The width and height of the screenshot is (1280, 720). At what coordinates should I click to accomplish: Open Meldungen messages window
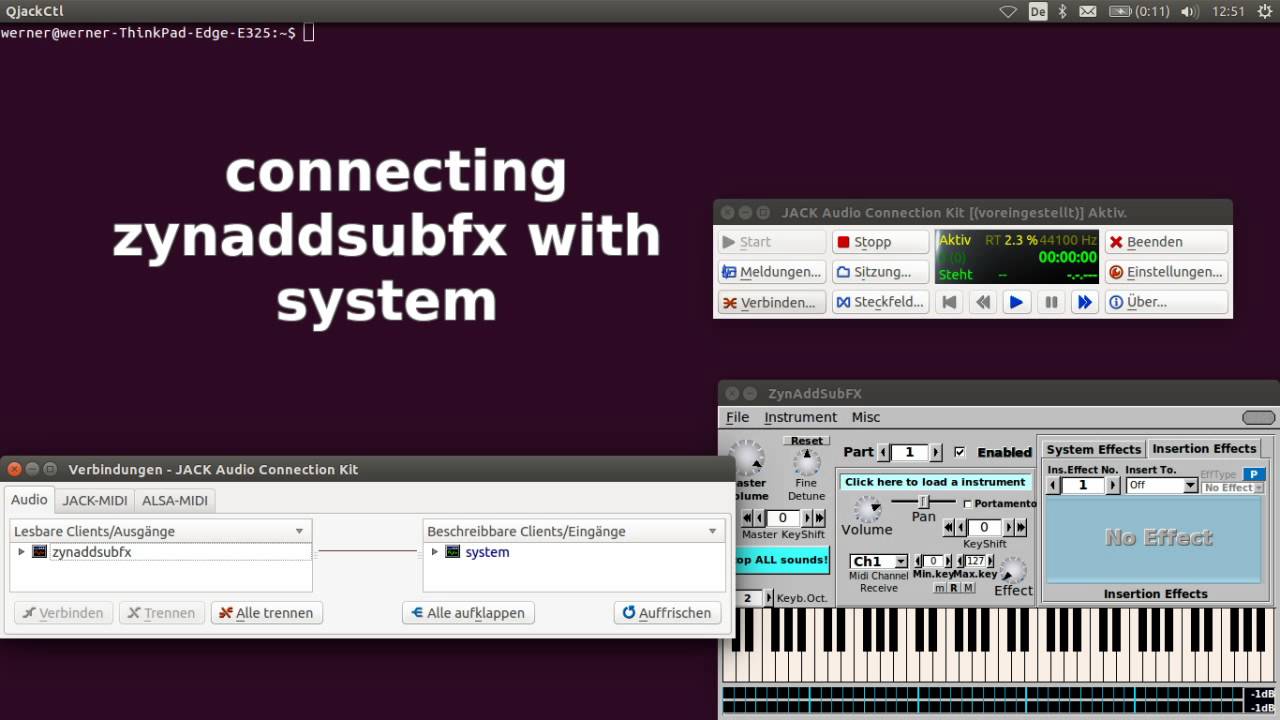(x=771, y=272)
